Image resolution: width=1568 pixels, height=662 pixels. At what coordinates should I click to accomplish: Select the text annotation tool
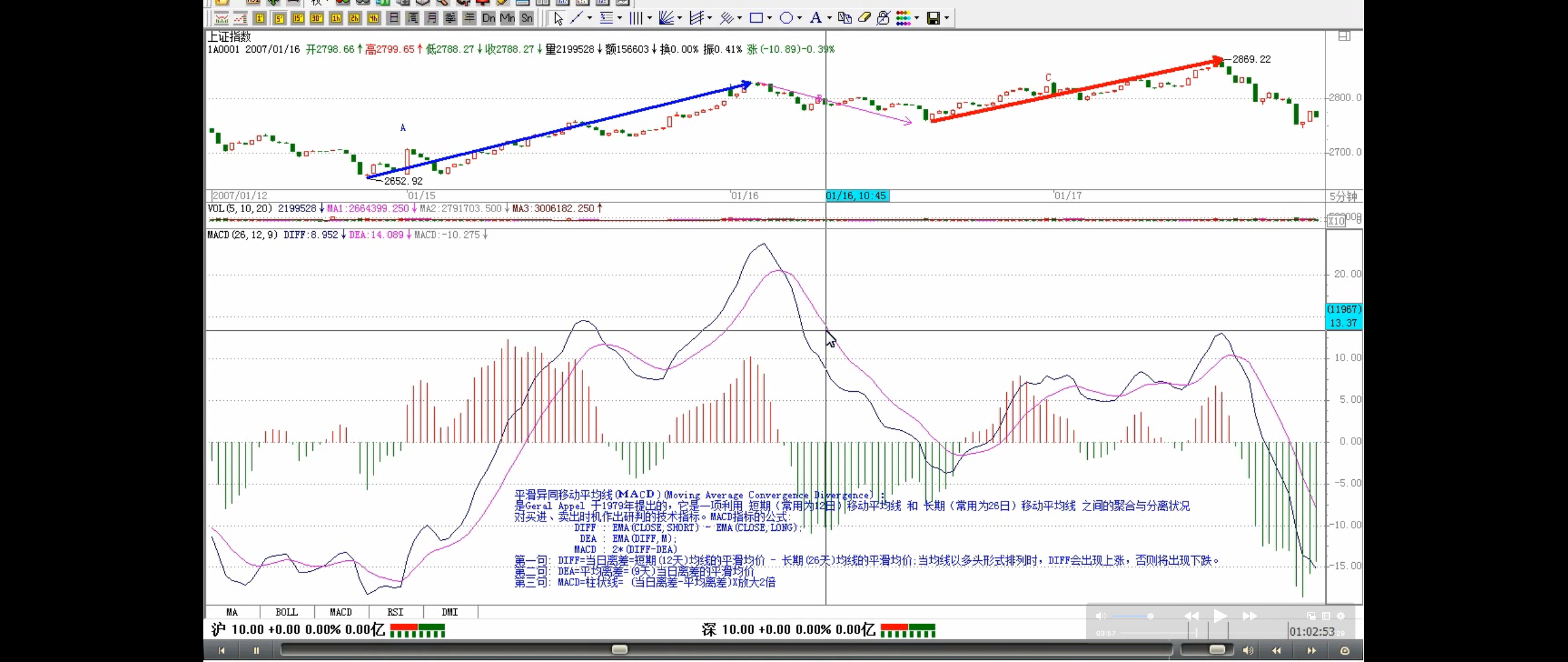click(815, 18)
